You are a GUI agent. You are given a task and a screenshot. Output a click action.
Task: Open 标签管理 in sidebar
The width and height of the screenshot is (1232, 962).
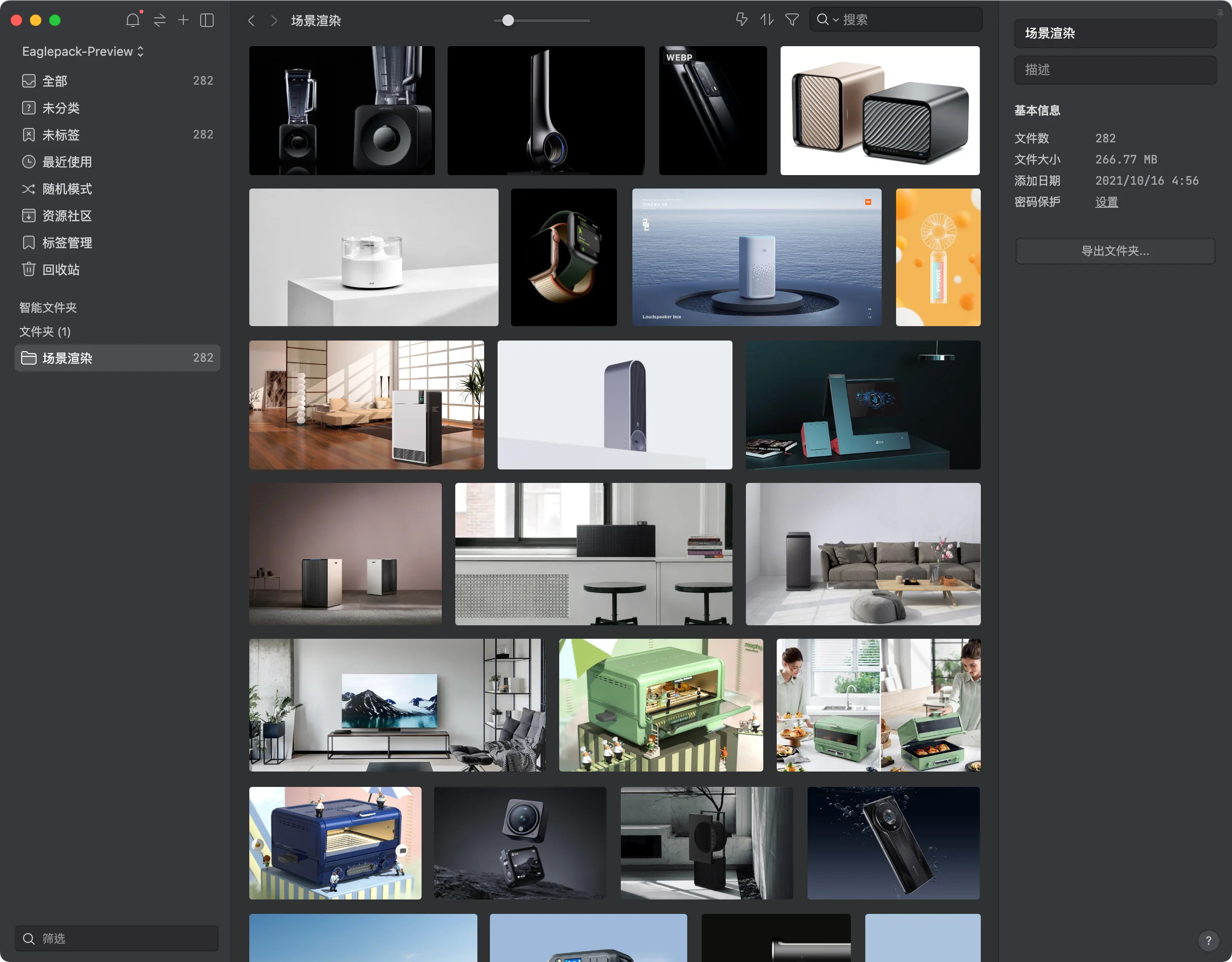pos(66,243)
